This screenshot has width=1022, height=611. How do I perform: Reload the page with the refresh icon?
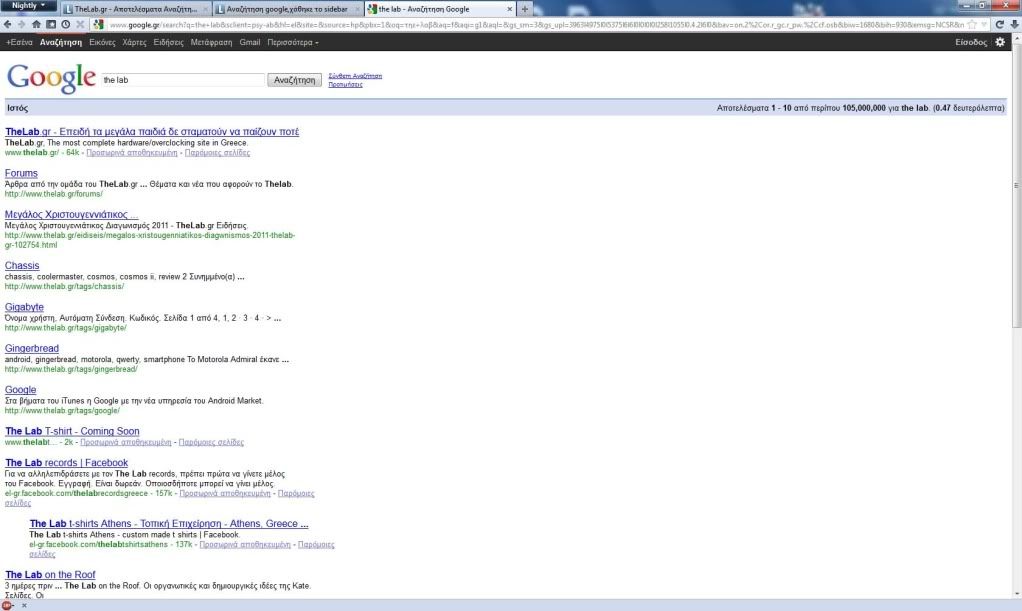[x=1000, y=24]
